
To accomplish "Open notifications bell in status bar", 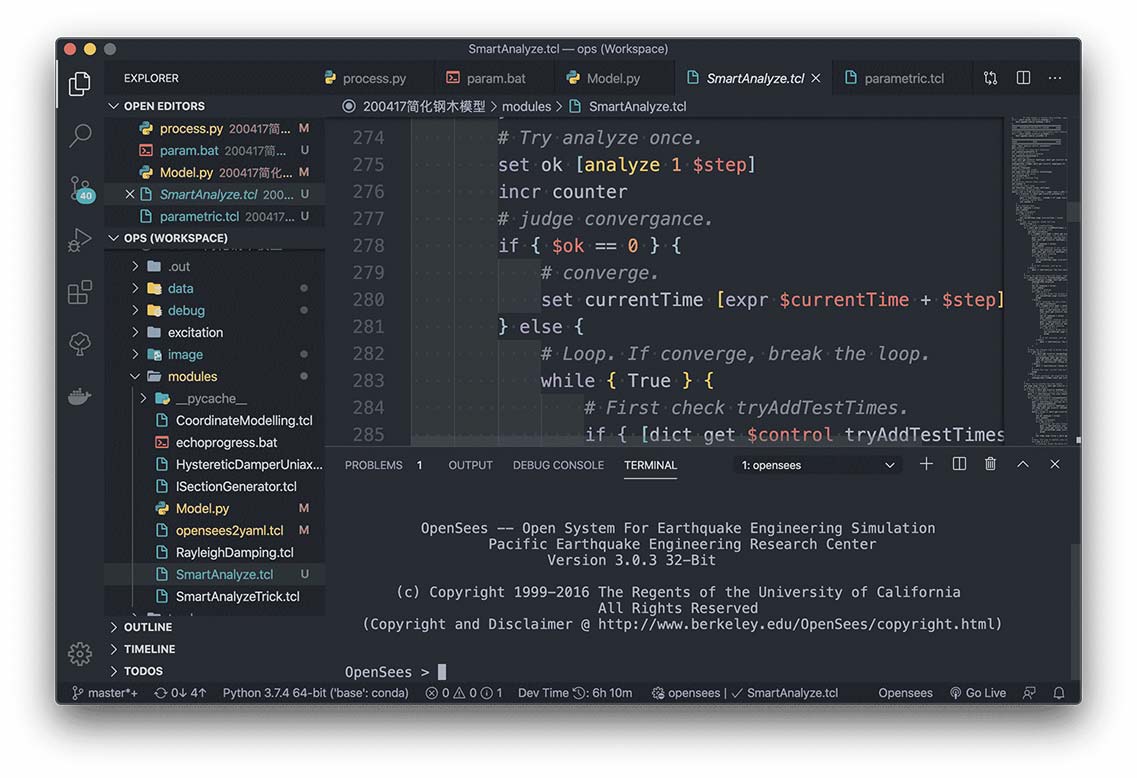I will (1059, 692).
